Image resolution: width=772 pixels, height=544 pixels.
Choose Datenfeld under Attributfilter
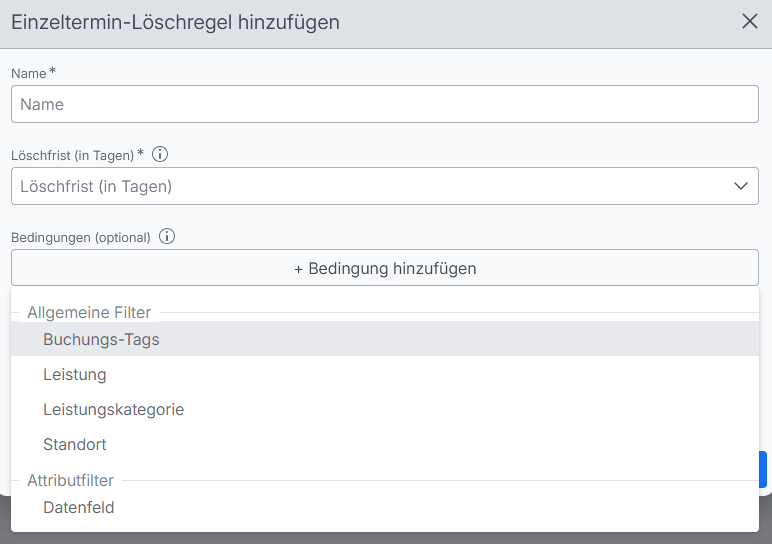[79, 507]
